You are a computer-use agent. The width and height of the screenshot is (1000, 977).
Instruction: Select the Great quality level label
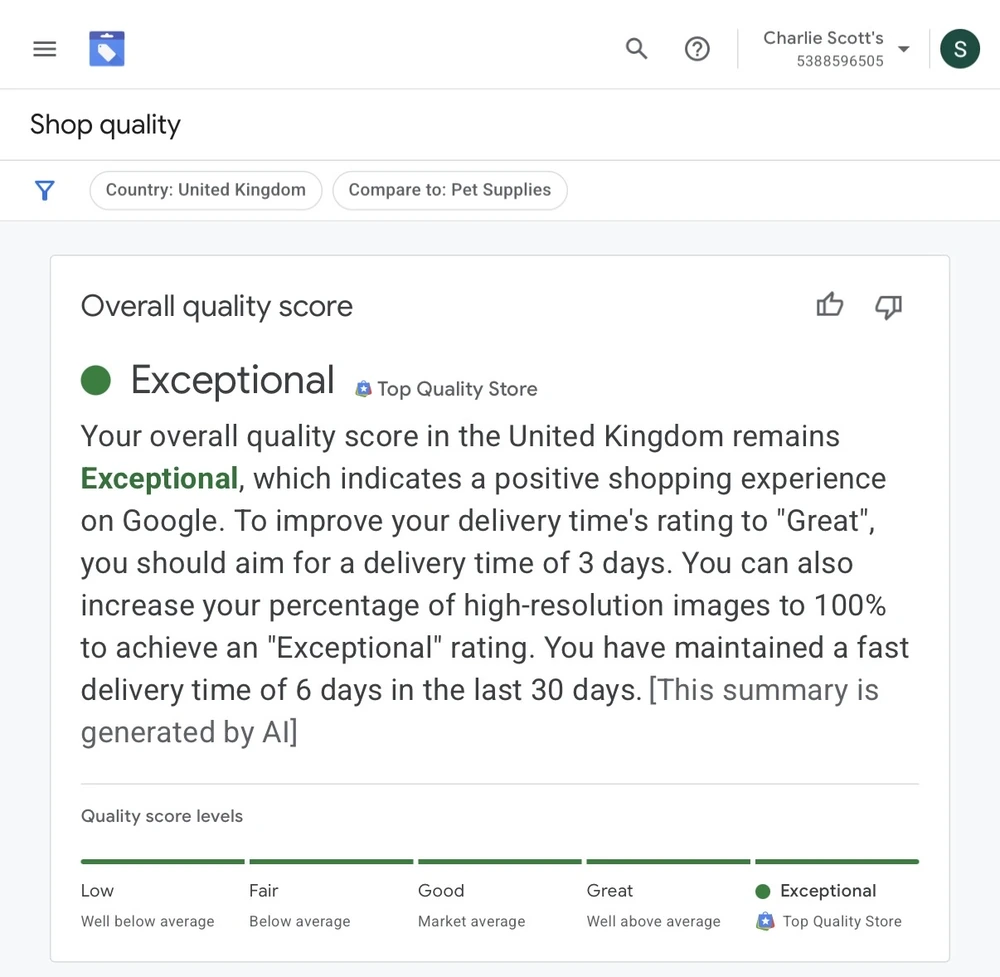pyautogui.click(x=610, y=890)
